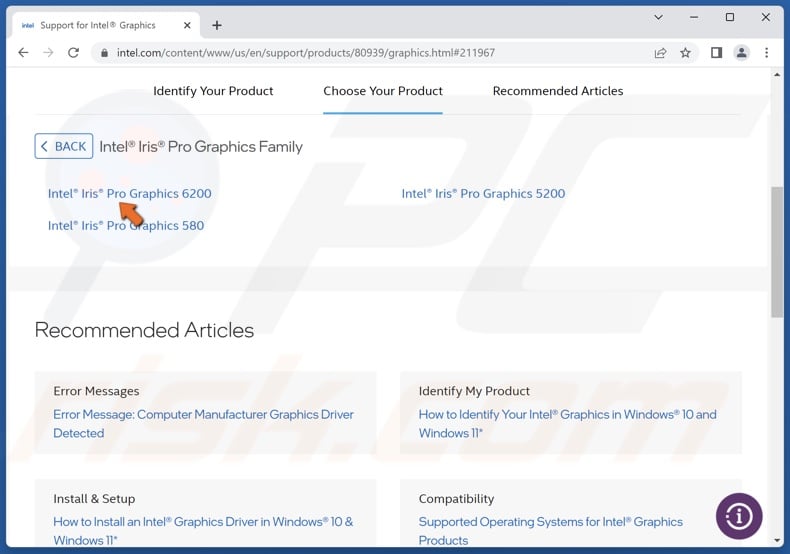This screenshot has width=790, height=554.
Task: Click the browser back arrow
Action: pyautogui.click(x=22, y=53)
